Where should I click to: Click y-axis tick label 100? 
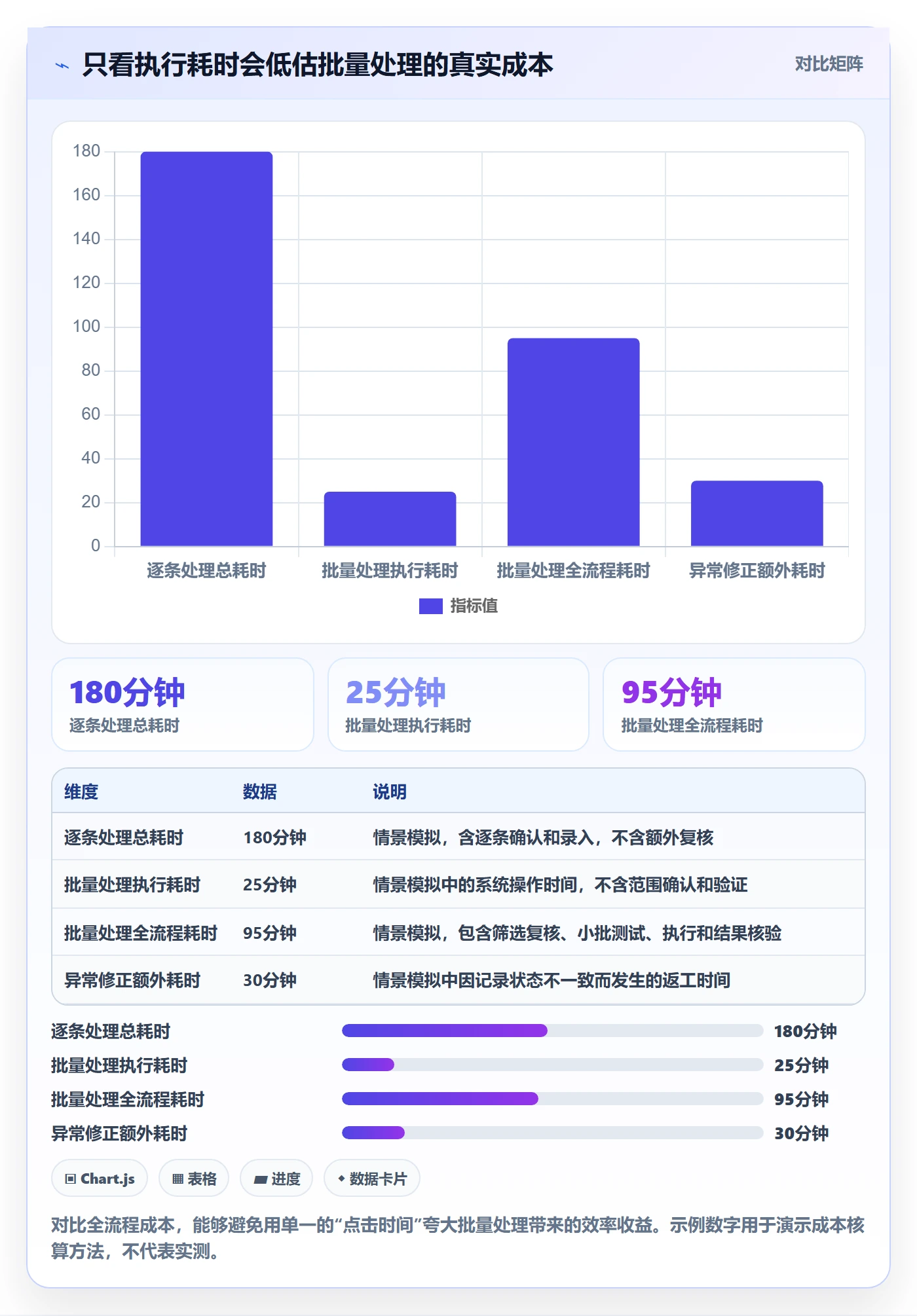[x=86, y=326]
